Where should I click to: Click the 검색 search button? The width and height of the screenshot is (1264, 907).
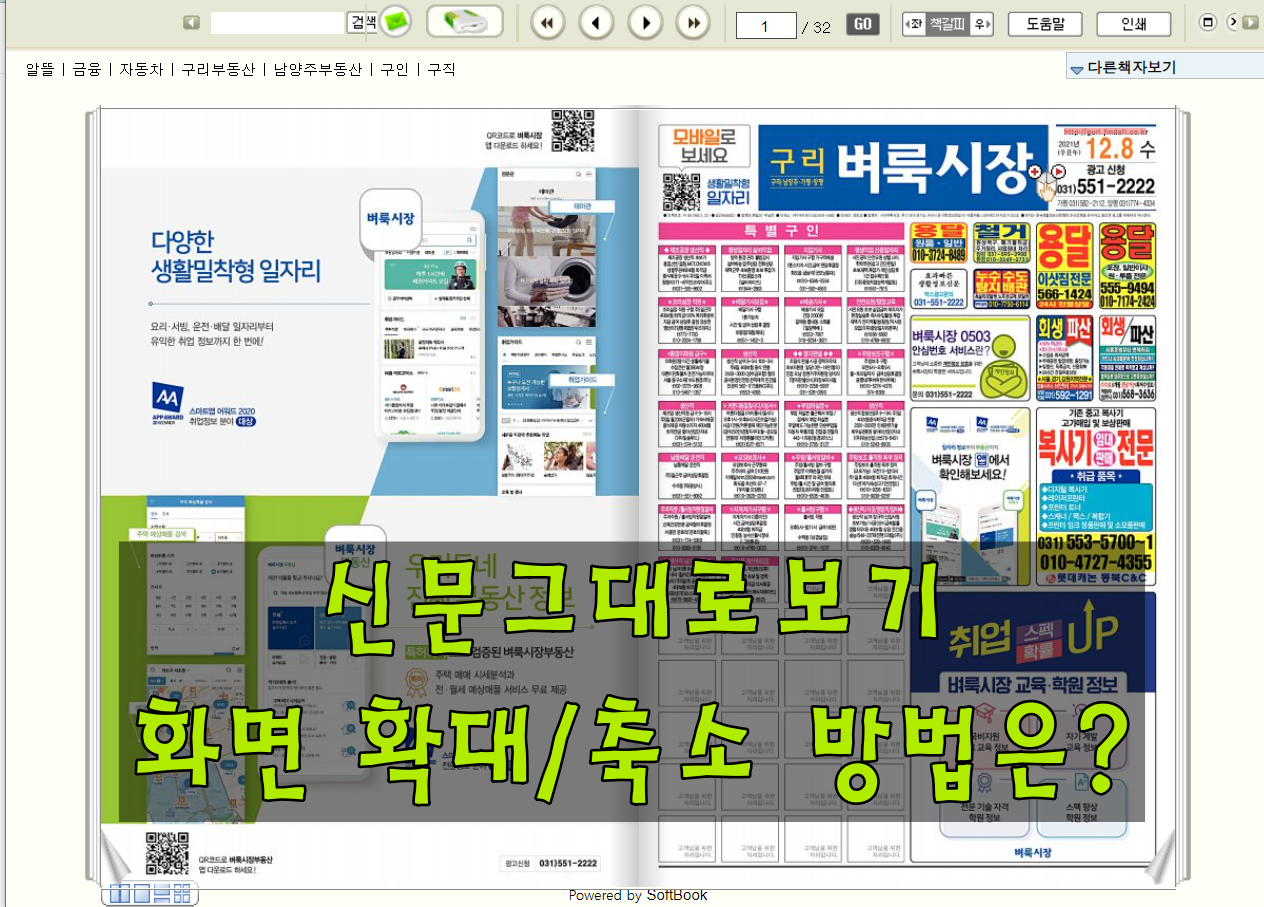coord(363,22)
